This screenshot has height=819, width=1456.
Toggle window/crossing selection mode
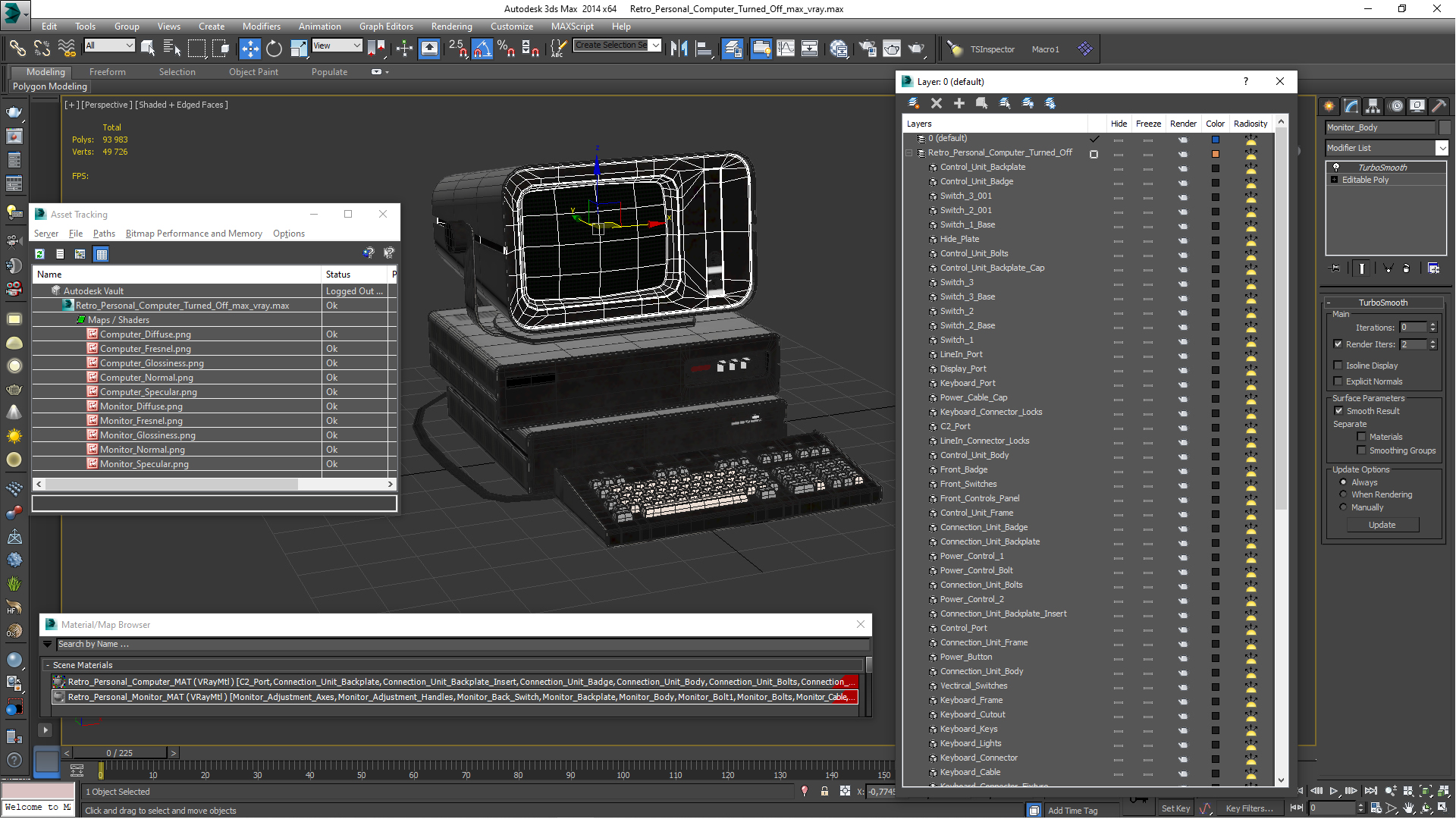click(x=221, y=49)
